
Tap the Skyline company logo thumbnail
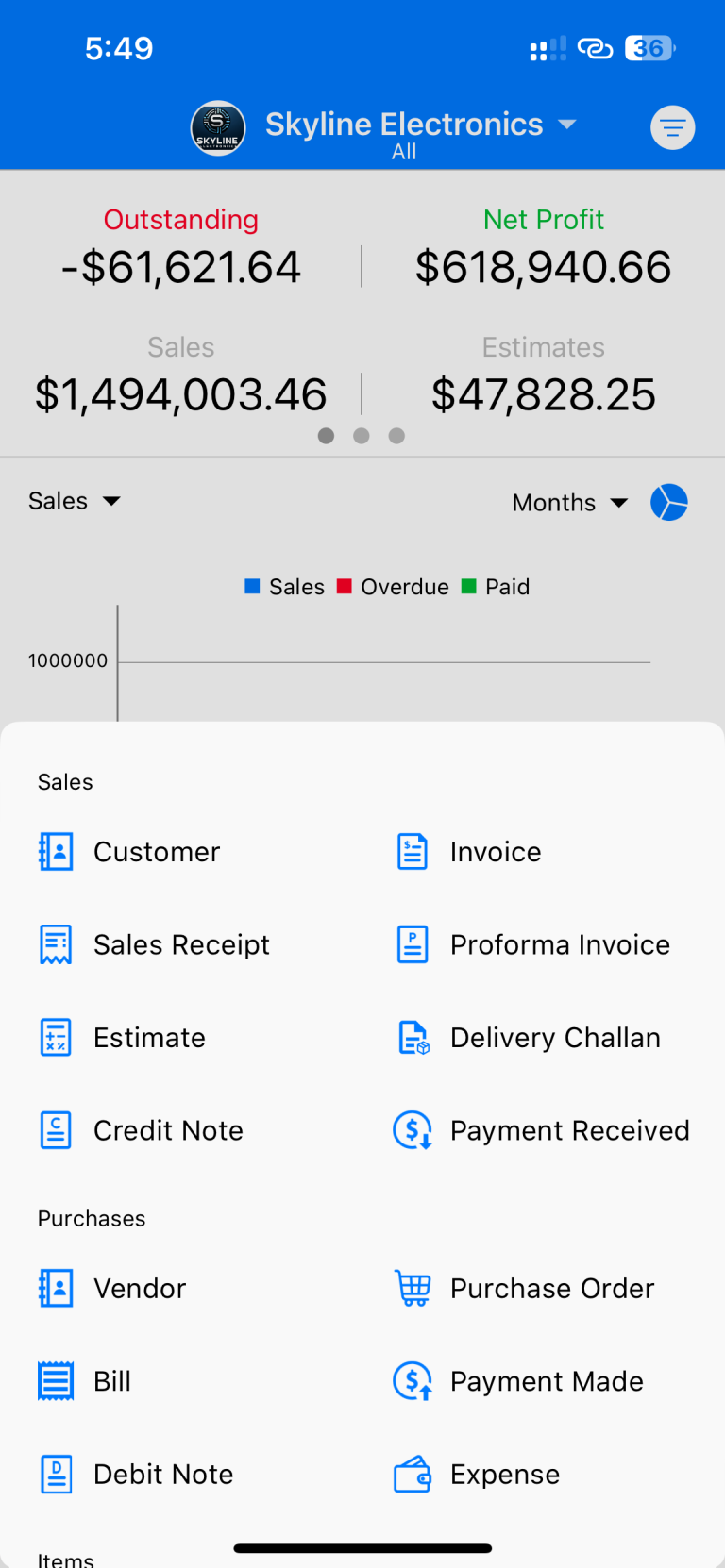tap(218, 127)
